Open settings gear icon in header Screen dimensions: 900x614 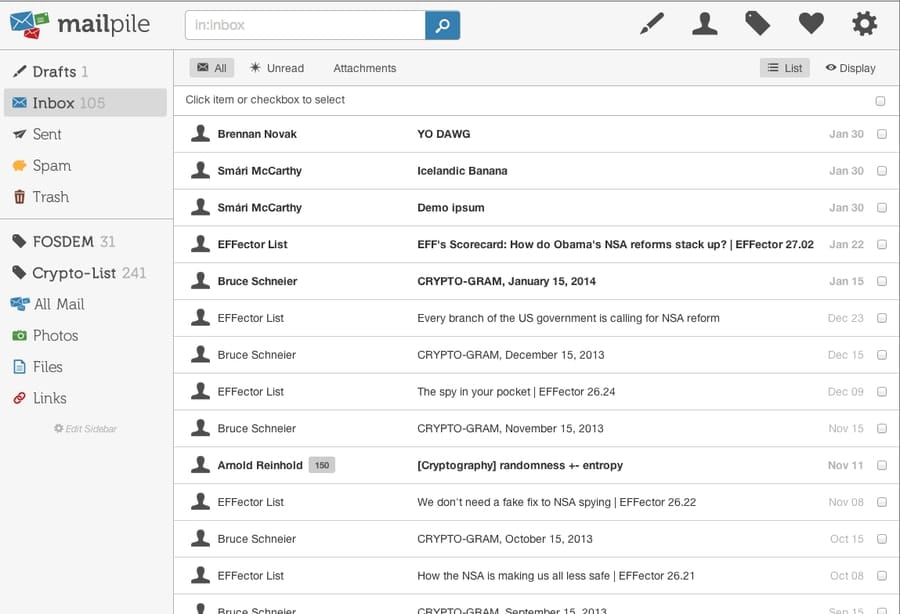point(864,24)
